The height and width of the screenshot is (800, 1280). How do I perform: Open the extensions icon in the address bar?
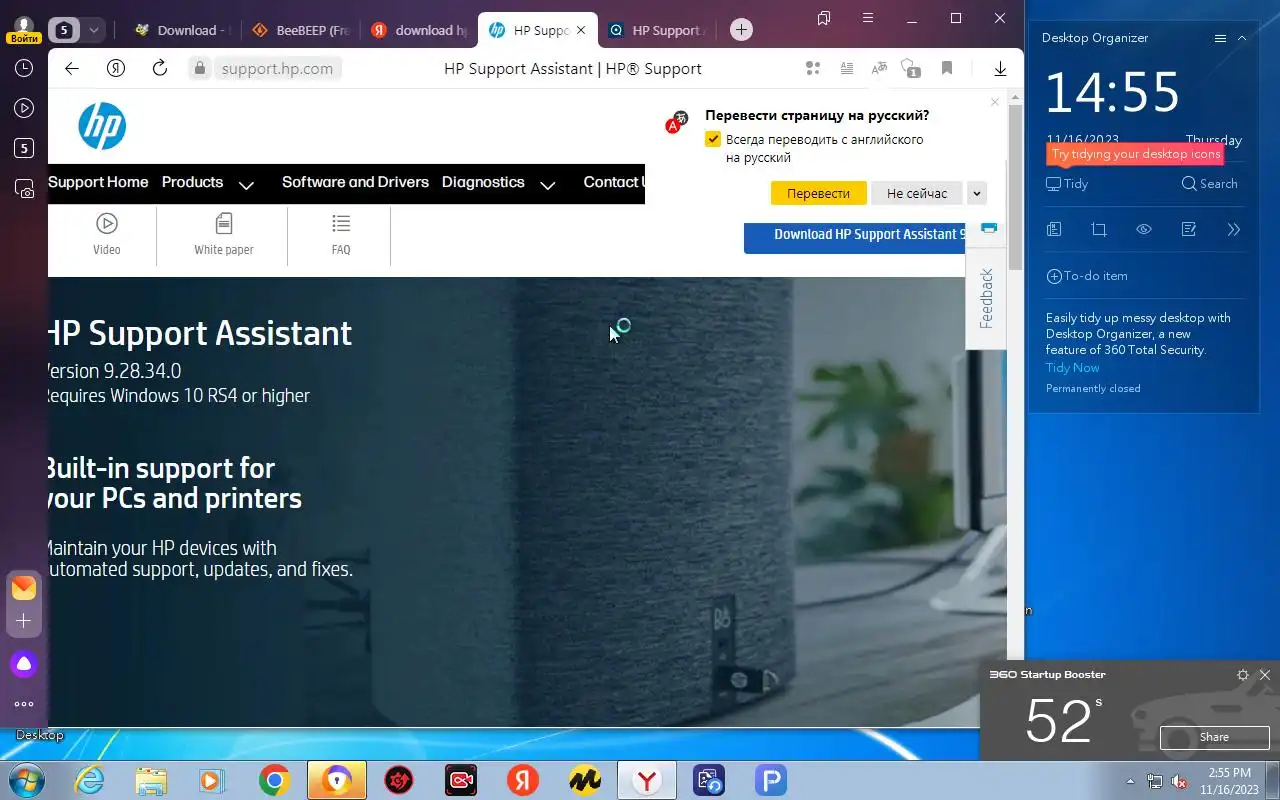coord(813,68)
